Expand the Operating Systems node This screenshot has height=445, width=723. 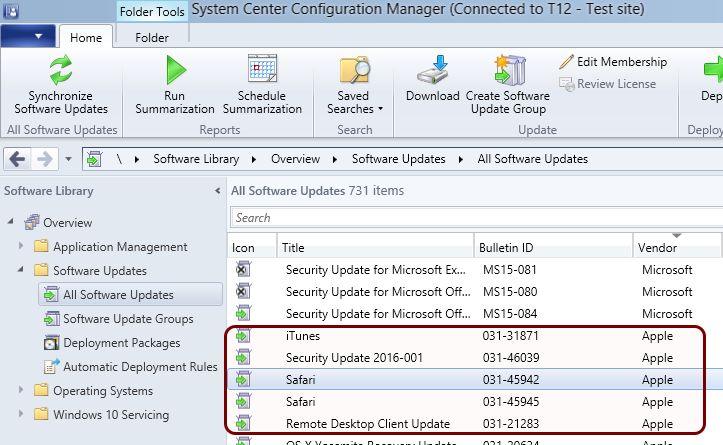pos(21,390)
